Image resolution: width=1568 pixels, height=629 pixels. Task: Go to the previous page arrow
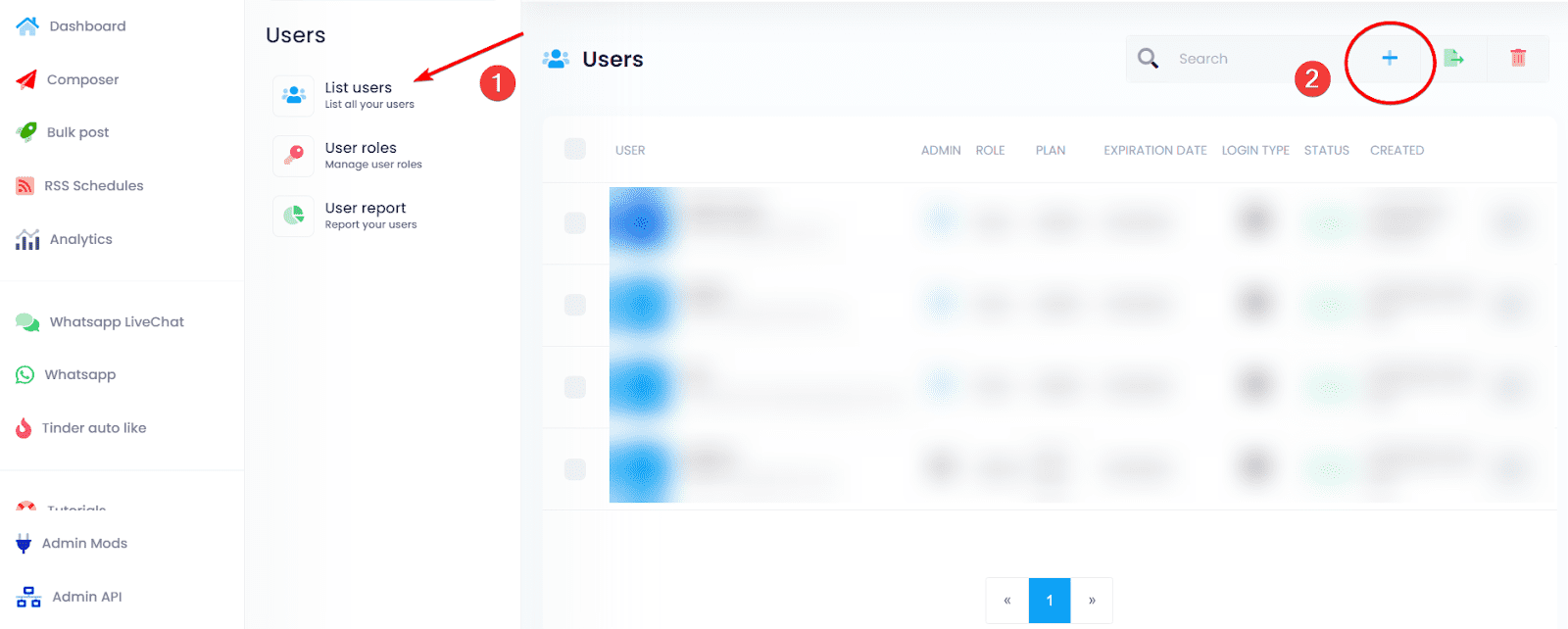pos(1006,601)
